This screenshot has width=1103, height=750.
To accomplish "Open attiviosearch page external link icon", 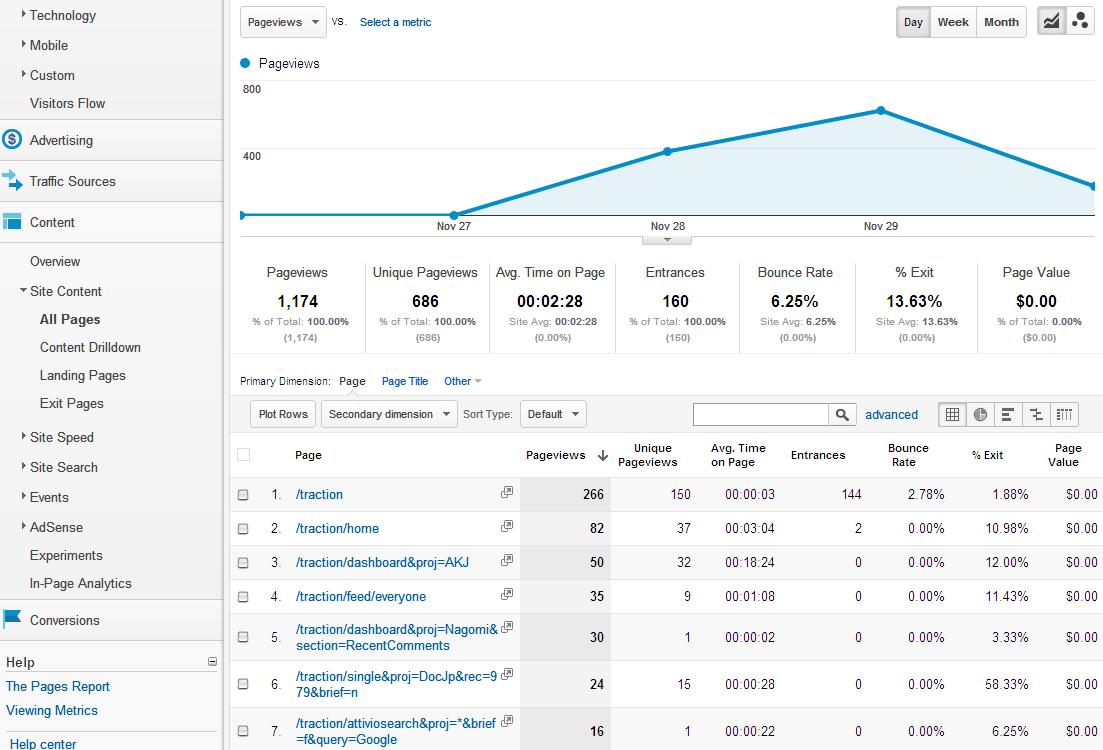I will click(x=506, y=720).
